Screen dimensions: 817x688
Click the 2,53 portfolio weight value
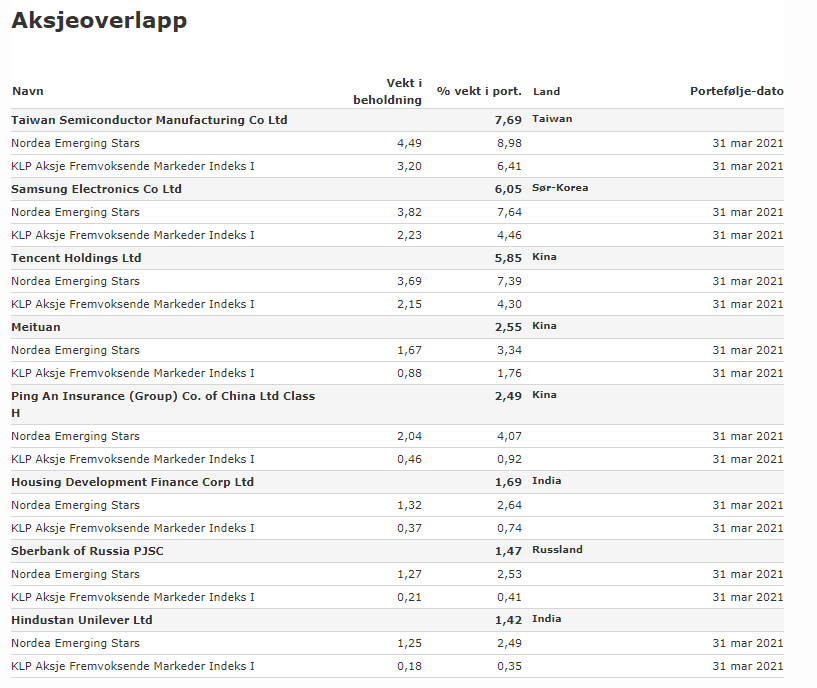(509, 574)
